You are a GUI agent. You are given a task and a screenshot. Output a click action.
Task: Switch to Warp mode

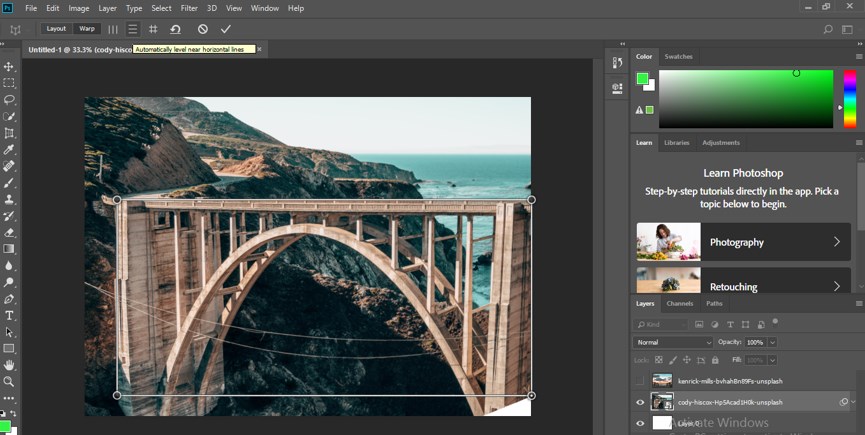(87, 29)
